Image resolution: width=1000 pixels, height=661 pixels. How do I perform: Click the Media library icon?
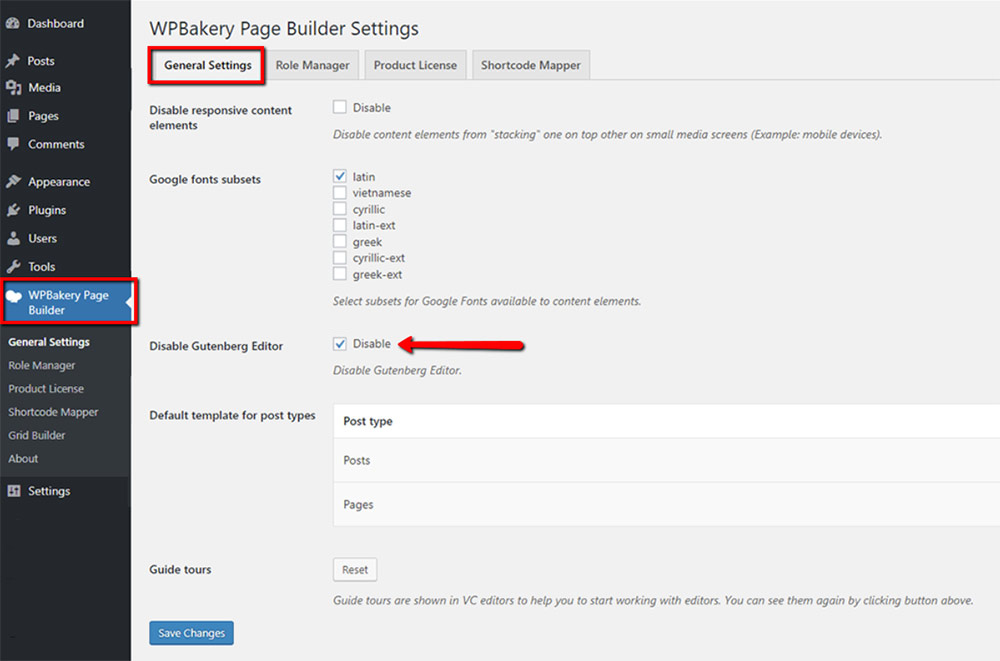click(x=13, y=87)
